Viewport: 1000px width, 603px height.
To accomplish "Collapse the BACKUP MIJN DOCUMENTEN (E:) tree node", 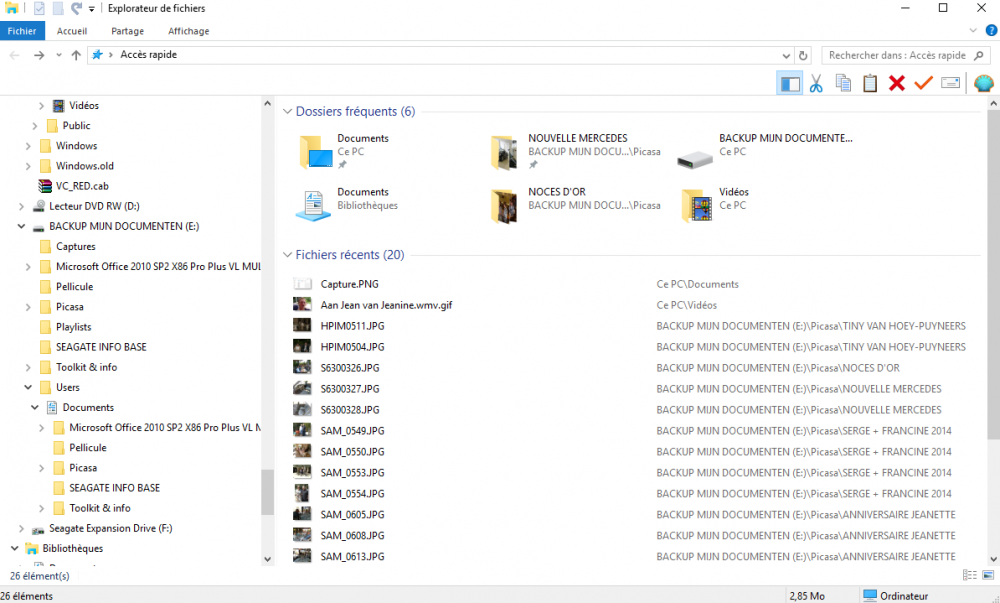I will coord(22,226).
